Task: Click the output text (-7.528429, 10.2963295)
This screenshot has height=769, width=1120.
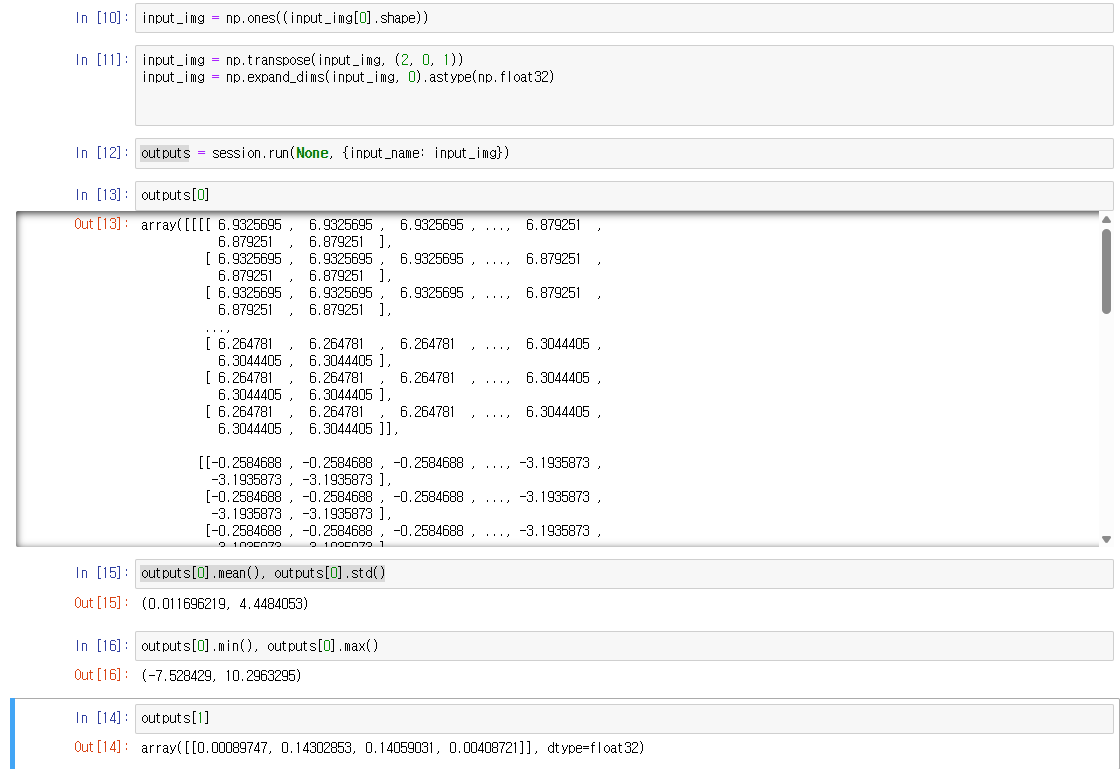Action: click(x=221, y=675)
